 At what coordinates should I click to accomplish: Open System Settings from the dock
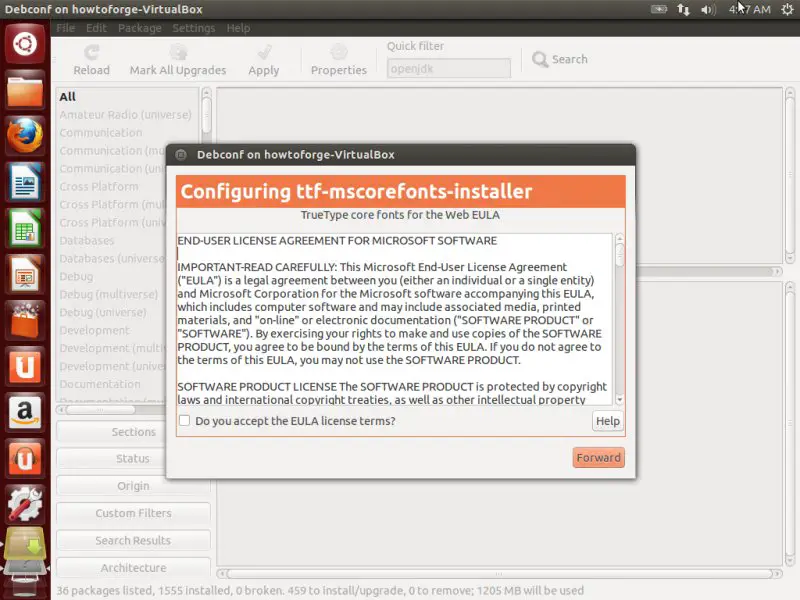tap(25, 504)
